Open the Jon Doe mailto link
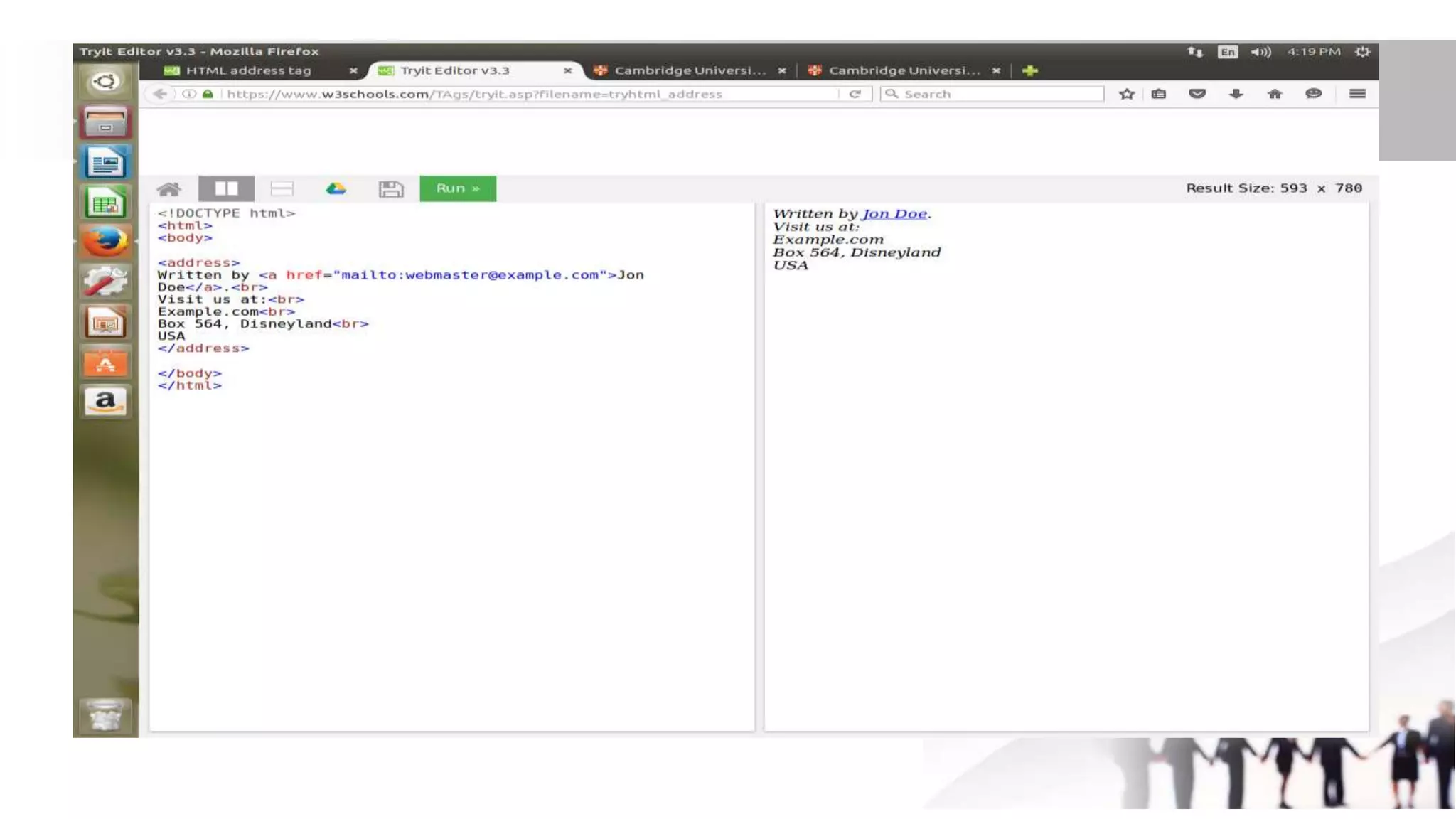The image size is (1456, 819). (894, 214)
